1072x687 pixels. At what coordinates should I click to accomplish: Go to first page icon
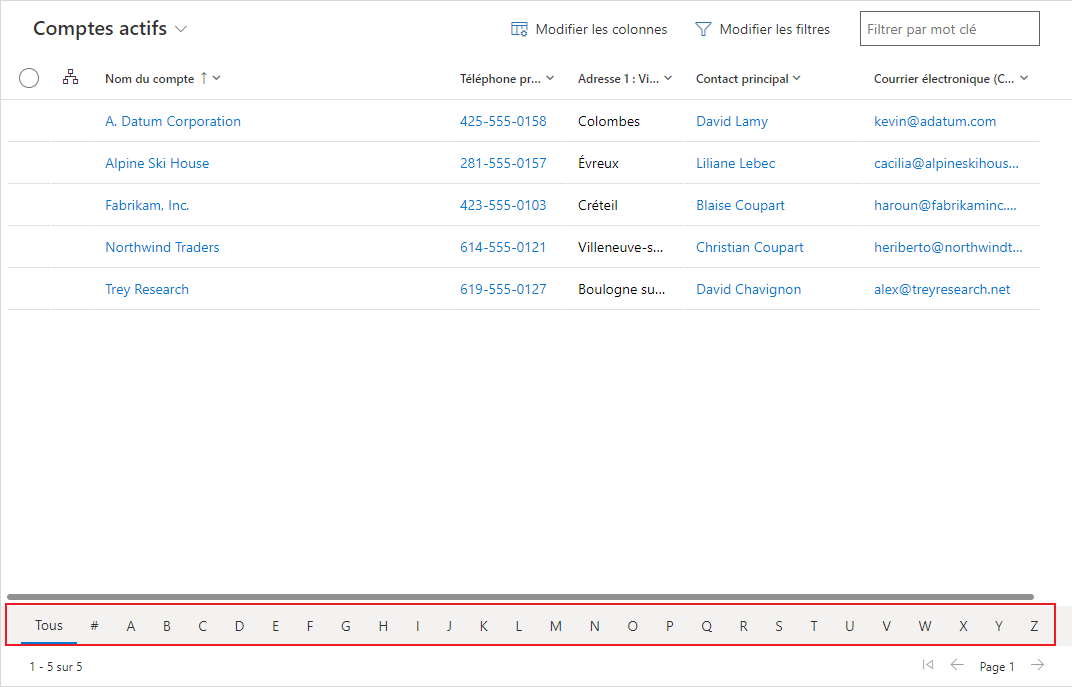click(928, 664)
